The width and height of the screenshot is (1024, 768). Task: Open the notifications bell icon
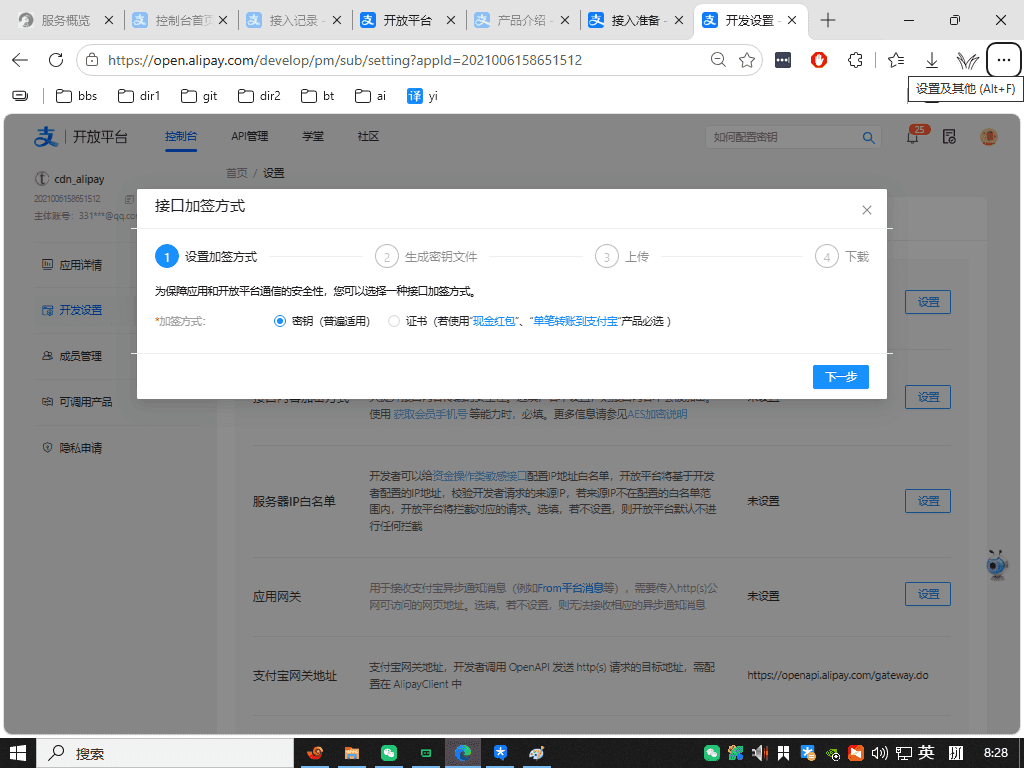[x=913, y=136]
